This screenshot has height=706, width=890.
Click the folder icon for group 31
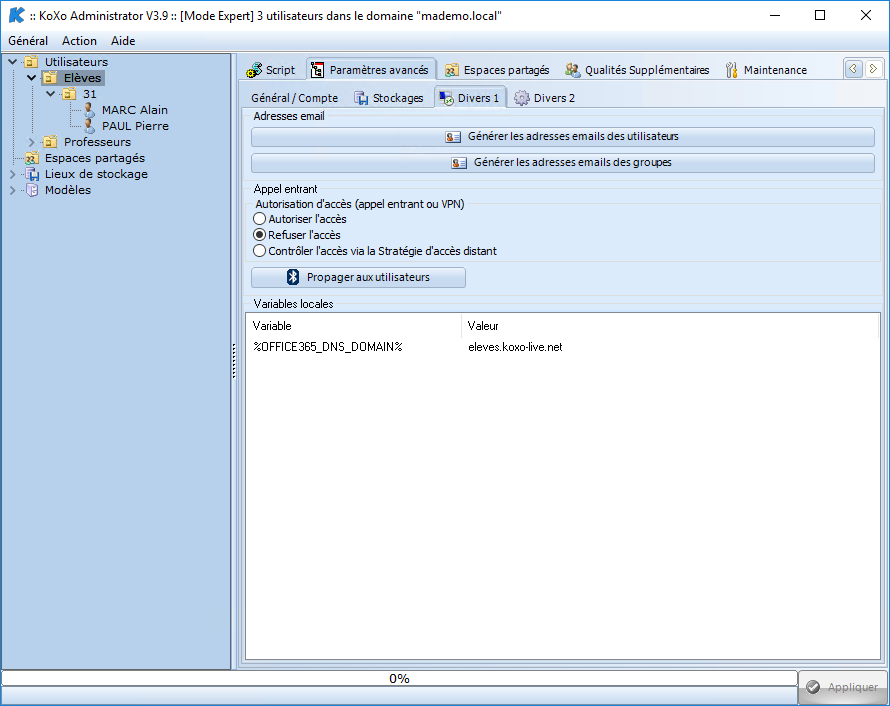[x=69, y=94]
